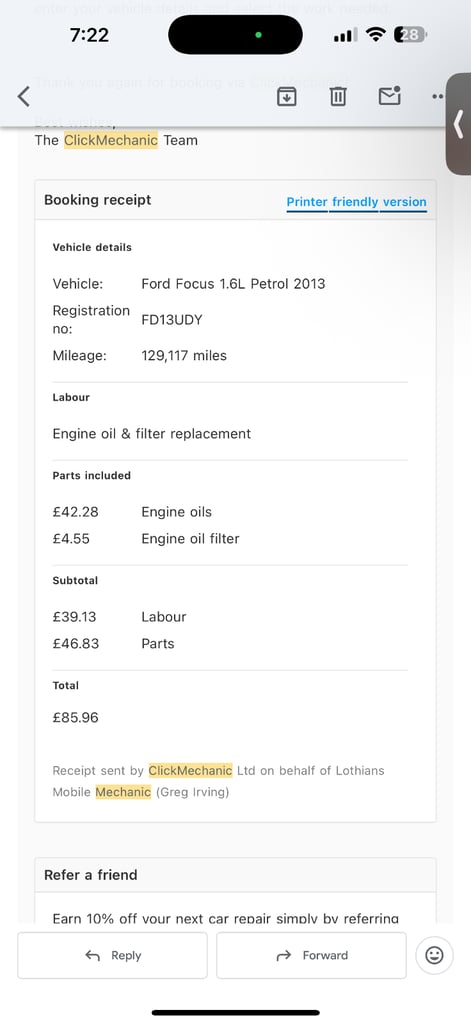The height and width of the screenshot is (1024, 471).
Task: Mark email as unread with the envelope icon
Action: coord(389,96)
